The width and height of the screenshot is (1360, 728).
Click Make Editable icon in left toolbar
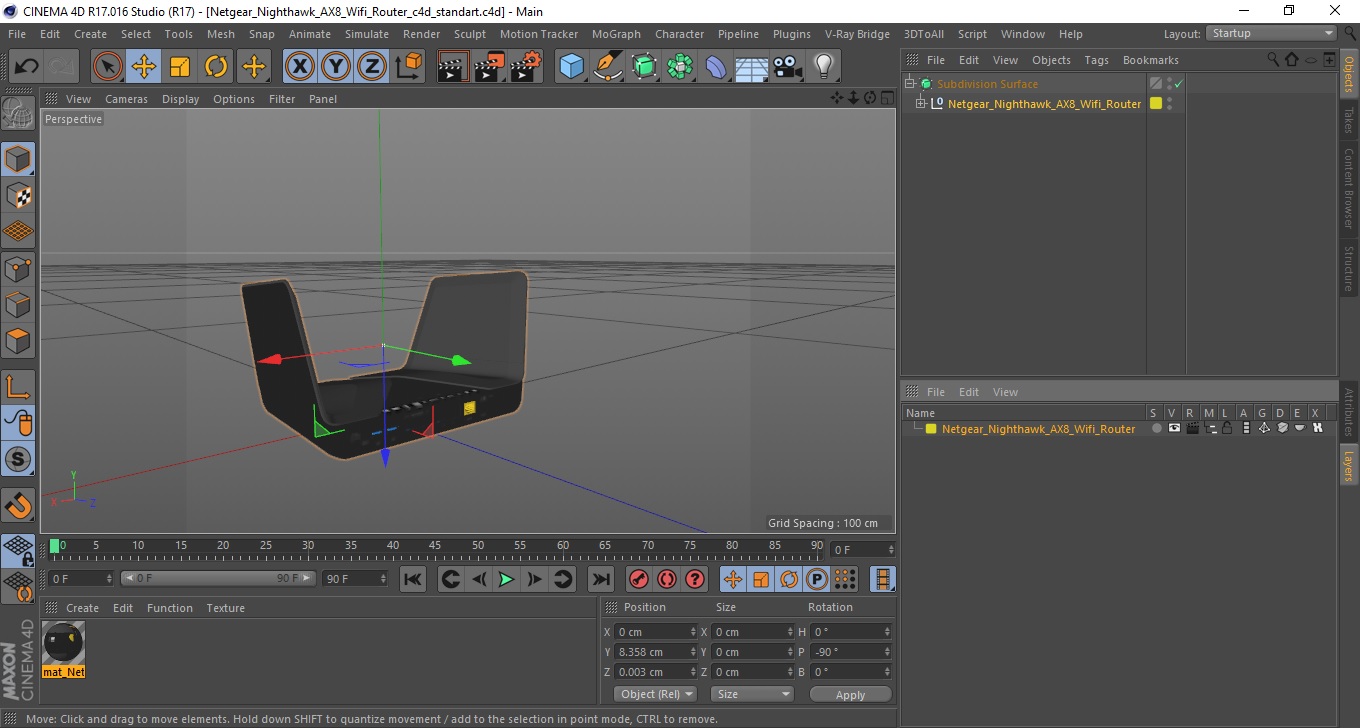pos(18,114)
